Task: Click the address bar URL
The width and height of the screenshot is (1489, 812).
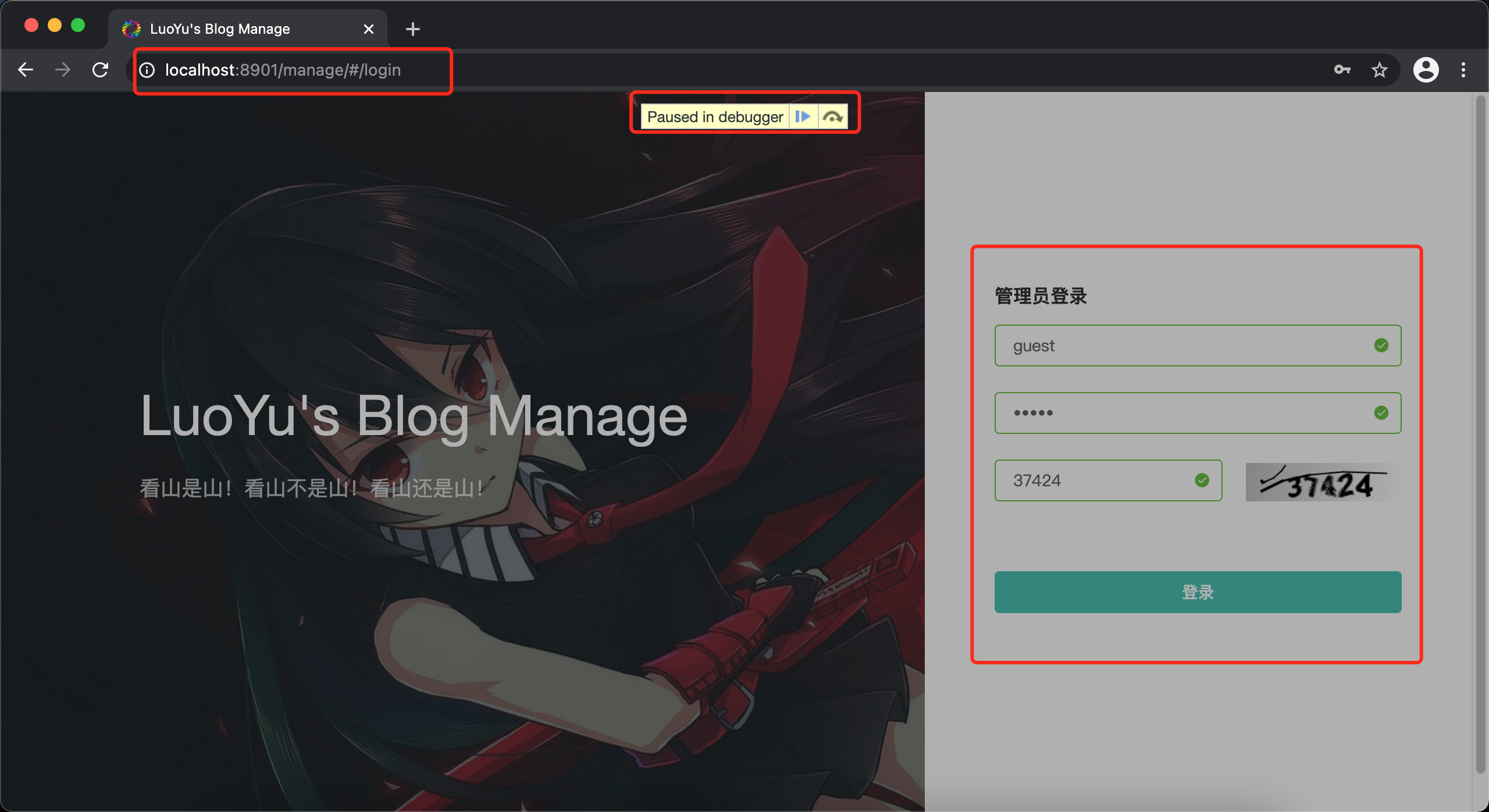Action: pyautogui.click(x=283, y=70)
